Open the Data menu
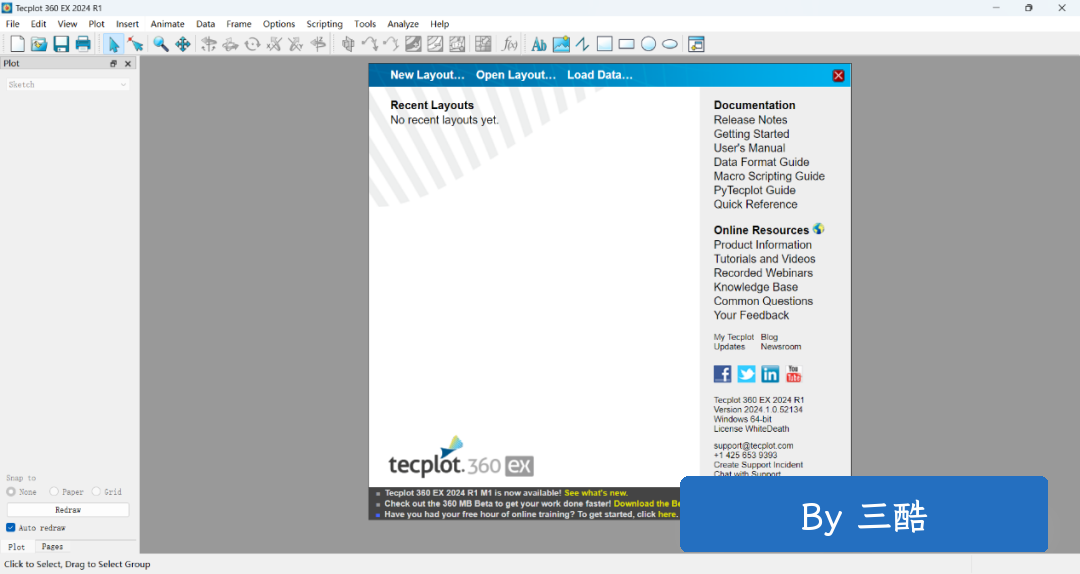 (205, 24)
